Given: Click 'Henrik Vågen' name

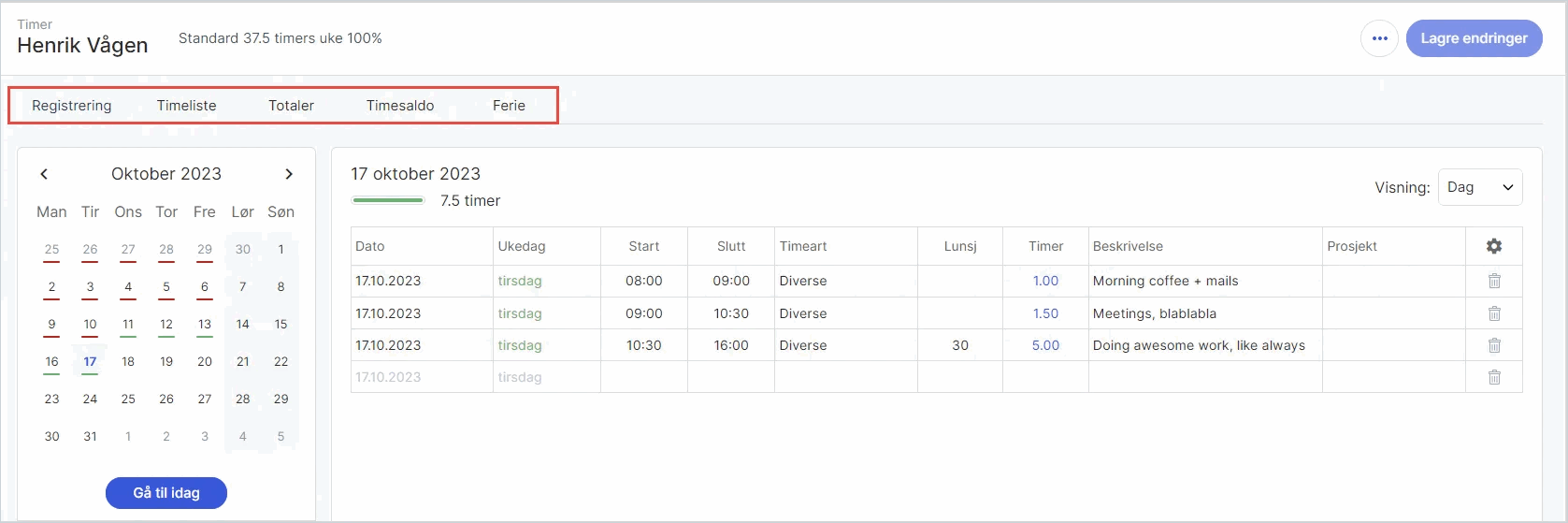Looking at the screenshot, I should coord(82,45).
